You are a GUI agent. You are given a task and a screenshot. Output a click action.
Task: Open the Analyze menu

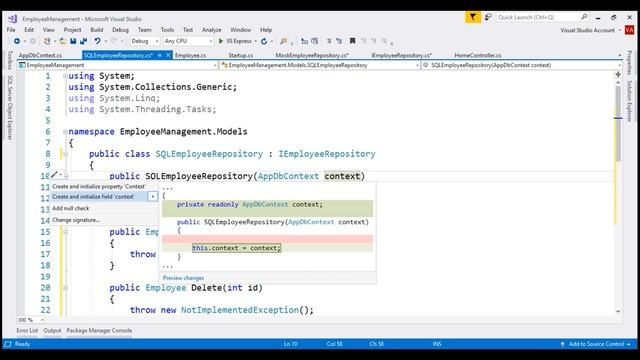[x=211, y=30]
